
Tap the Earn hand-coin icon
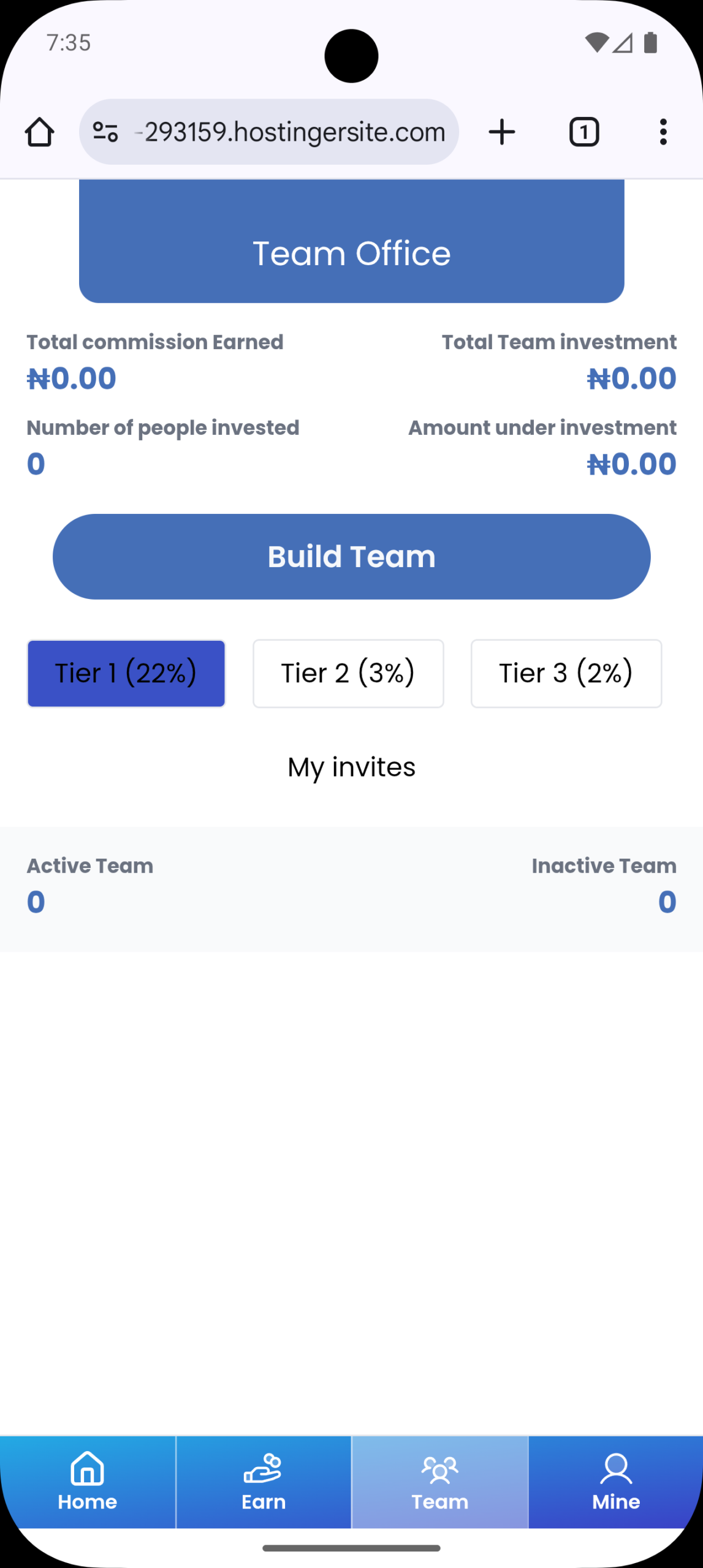click(x=263, y=1469)
